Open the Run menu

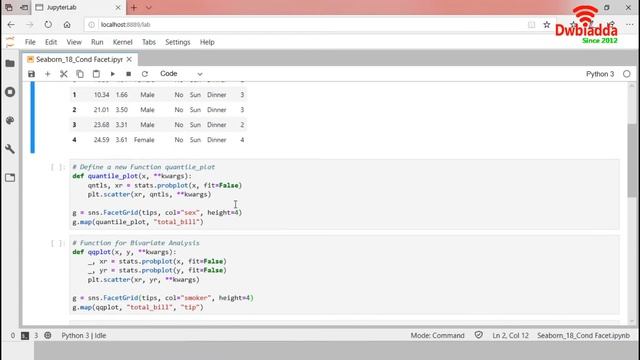[x=97, y=42]
